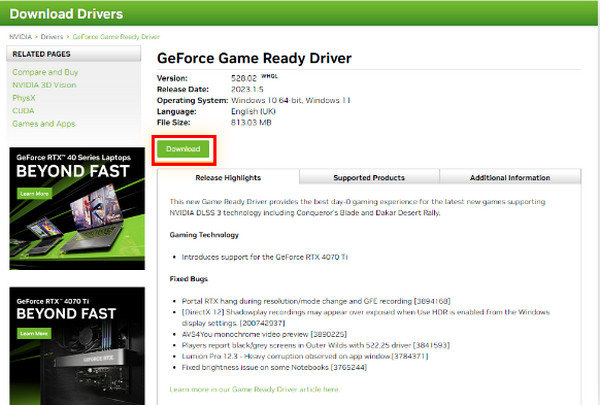Click the version number 528.02
The image size is (600, 405).
tap(244, 78)
